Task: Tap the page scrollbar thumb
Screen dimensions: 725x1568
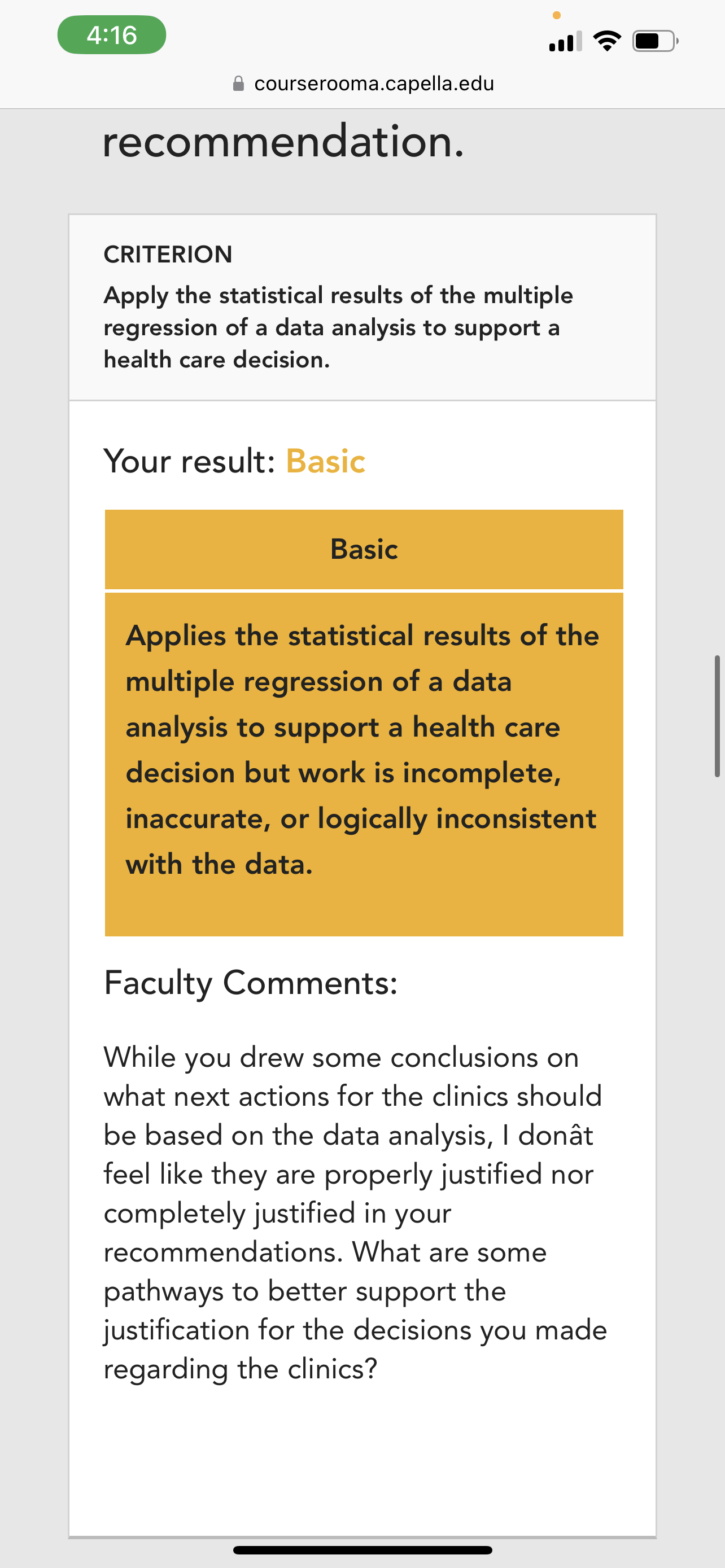Action: coord(717,716)
